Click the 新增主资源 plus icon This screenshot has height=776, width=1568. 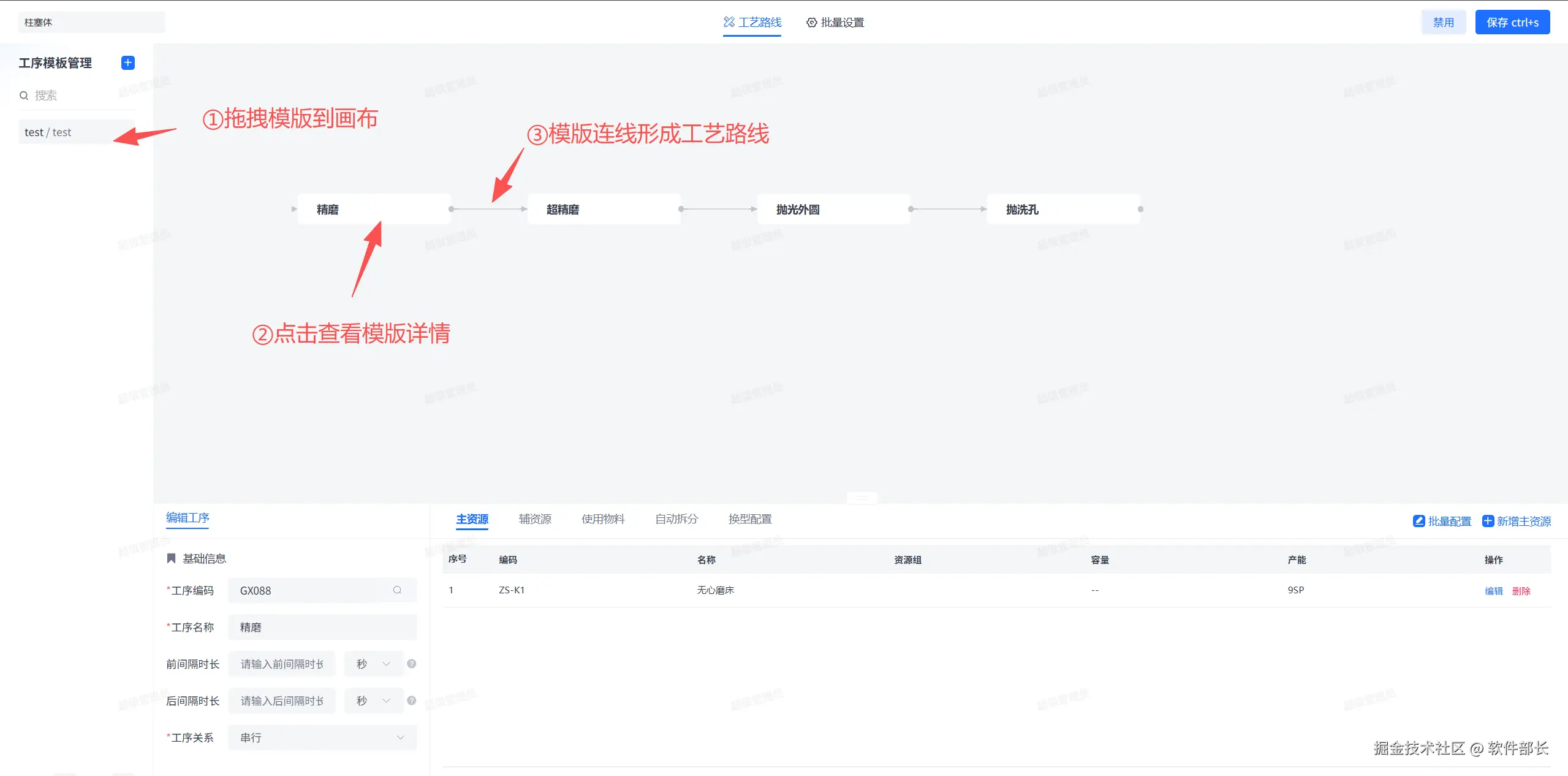click(x=1488, y=521)
